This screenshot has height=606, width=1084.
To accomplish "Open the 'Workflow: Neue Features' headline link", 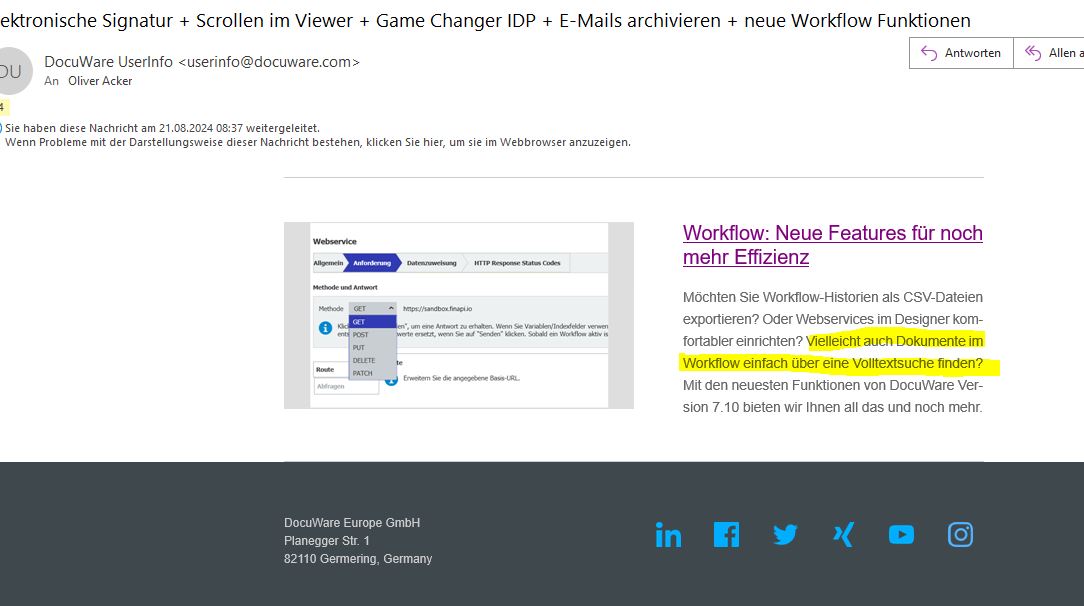I will click(832, 245).
